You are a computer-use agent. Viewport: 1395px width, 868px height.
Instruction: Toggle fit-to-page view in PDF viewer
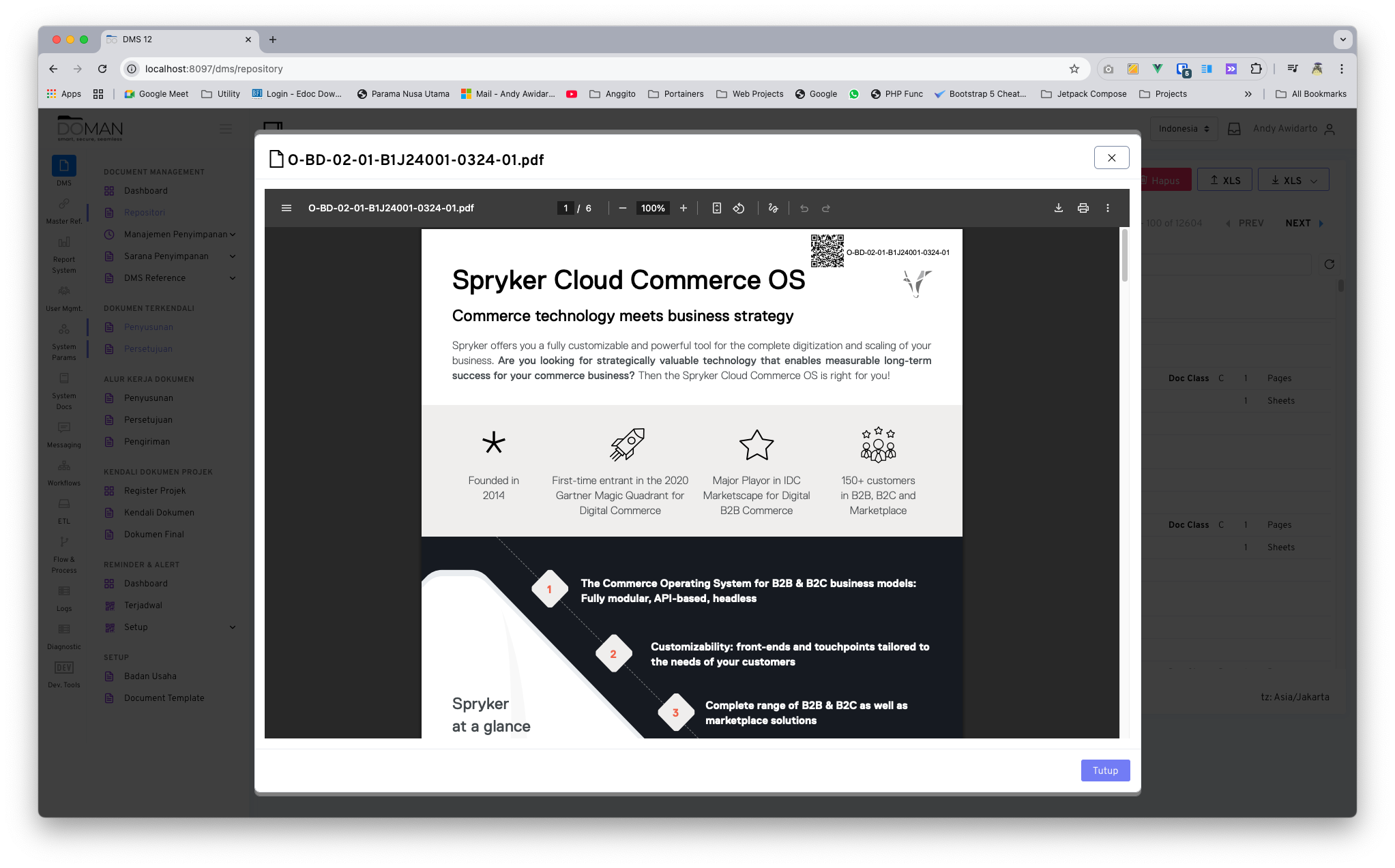[x=716, y=208]
